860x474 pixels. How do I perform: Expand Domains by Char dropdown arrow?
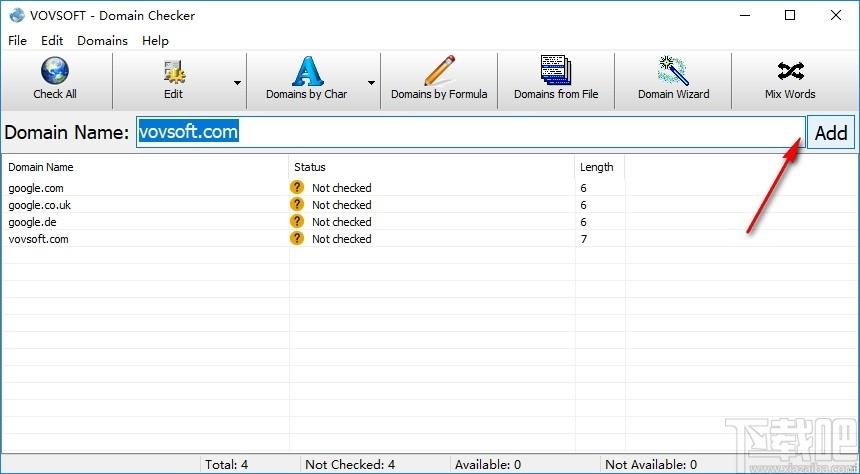pos(371,83)
